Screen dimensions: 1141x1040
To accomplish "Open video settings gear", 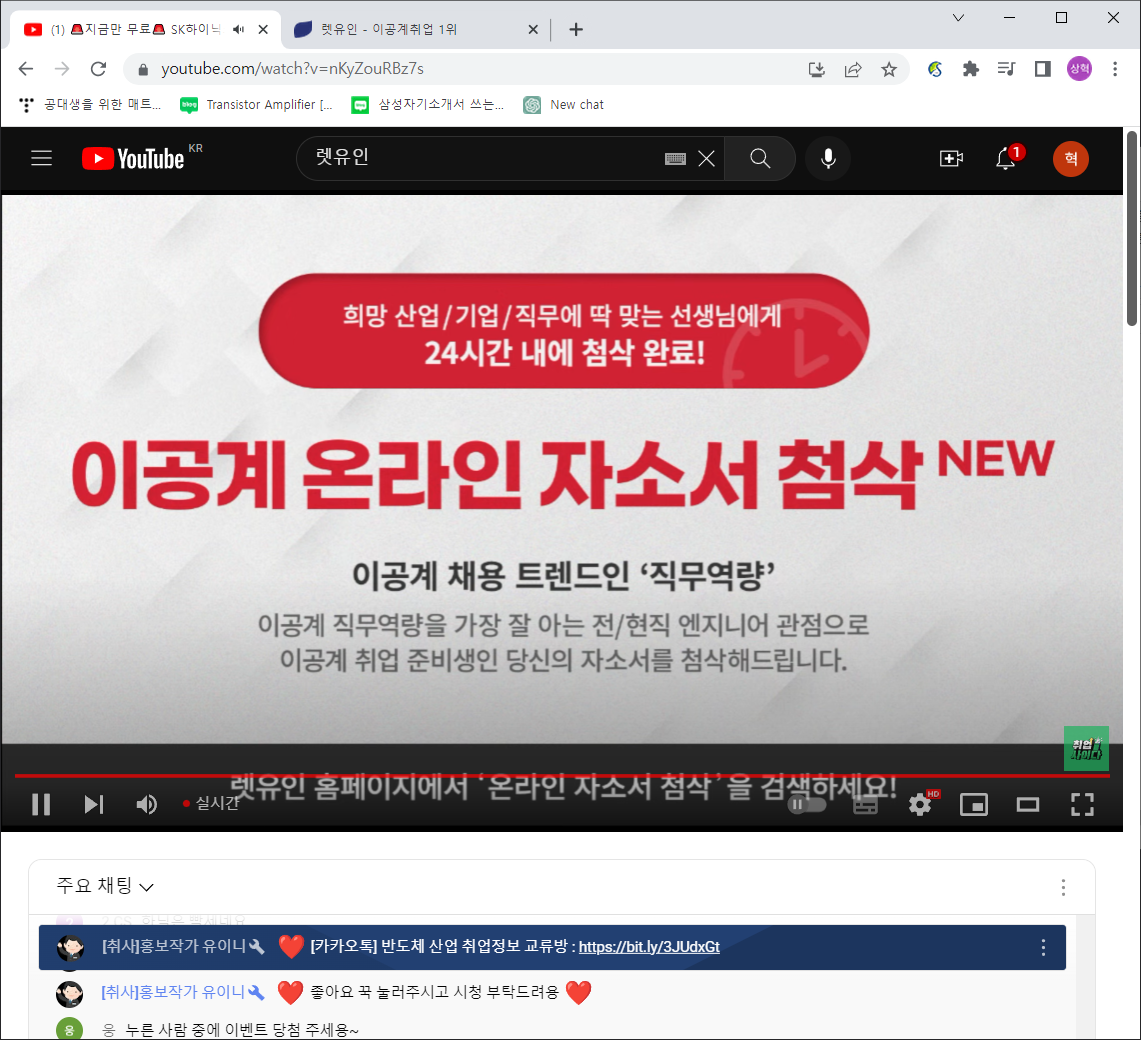I will coord(921,804).
